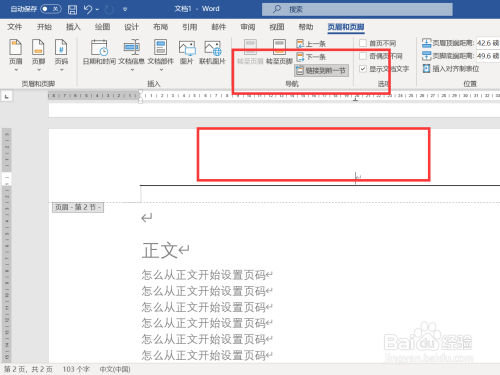Image resolution: width=500 pixels, height=375 pixels.
Task: Click the horizontal ruler
Action: pos(274,96)
